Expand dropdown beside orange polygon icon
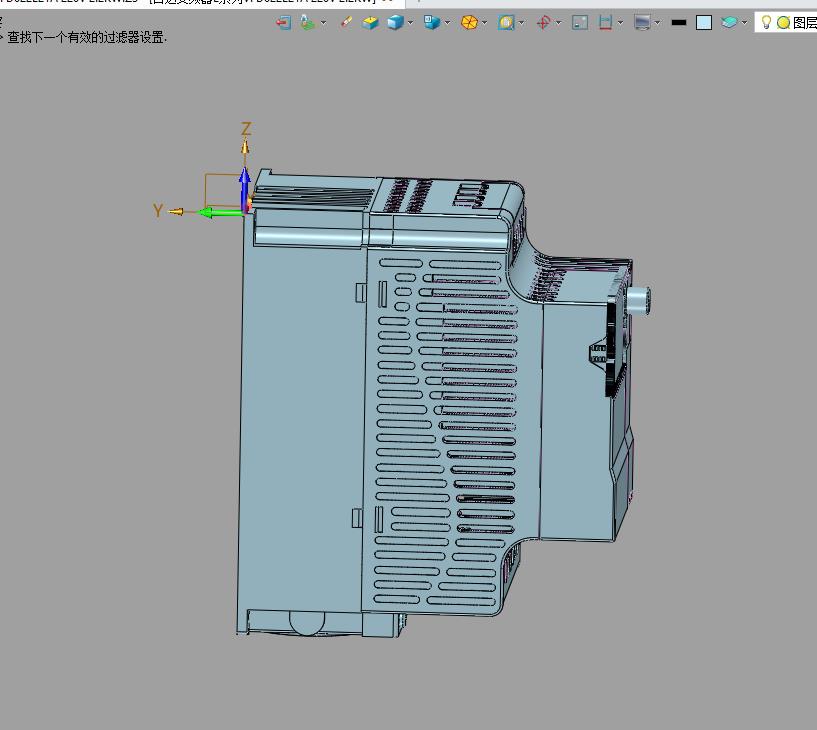 coord(485,22)
